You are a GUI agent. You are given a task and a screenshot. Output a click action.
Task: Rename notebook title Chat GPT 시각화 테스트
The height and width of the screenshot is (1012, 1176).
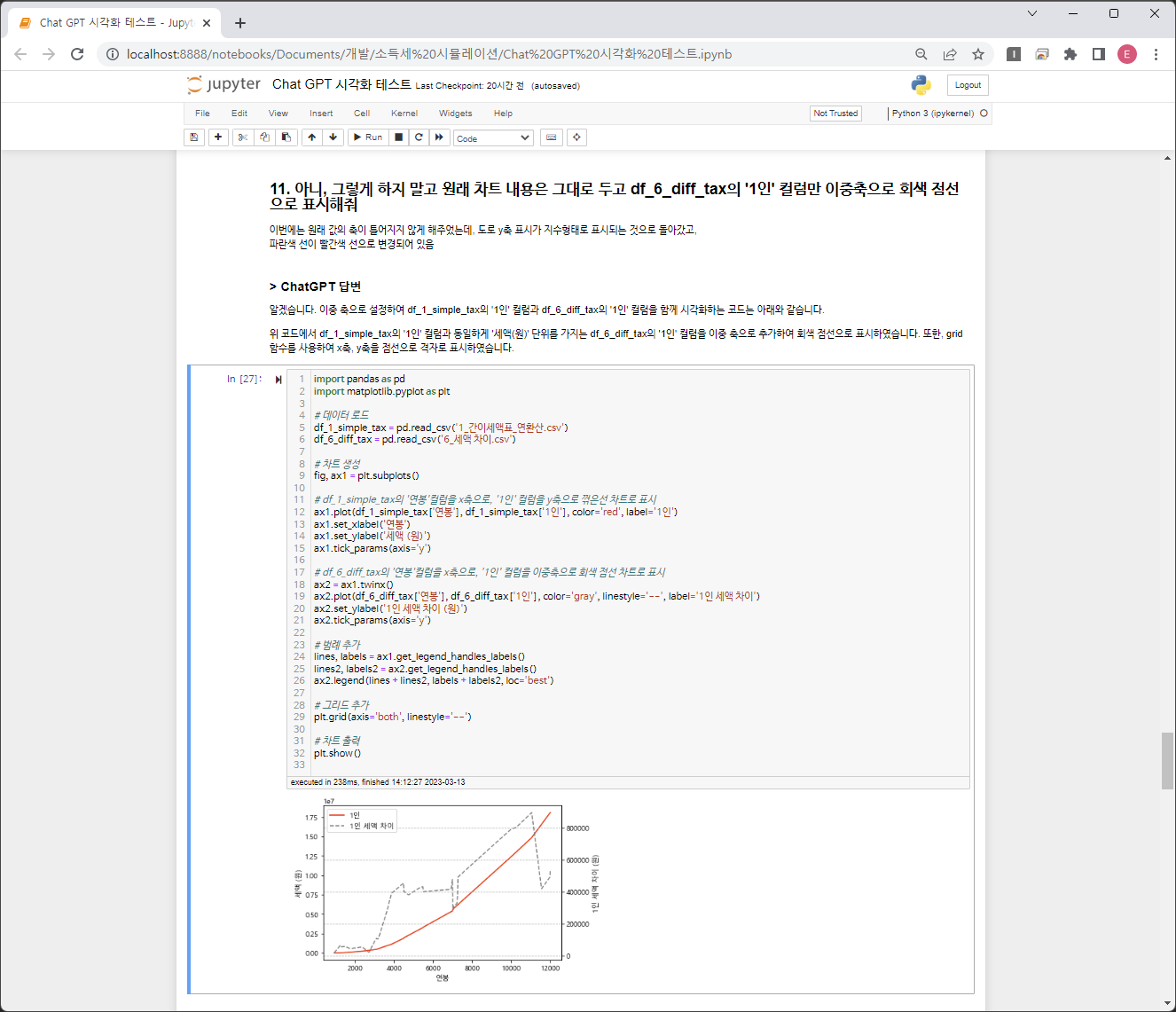[341, 84]
